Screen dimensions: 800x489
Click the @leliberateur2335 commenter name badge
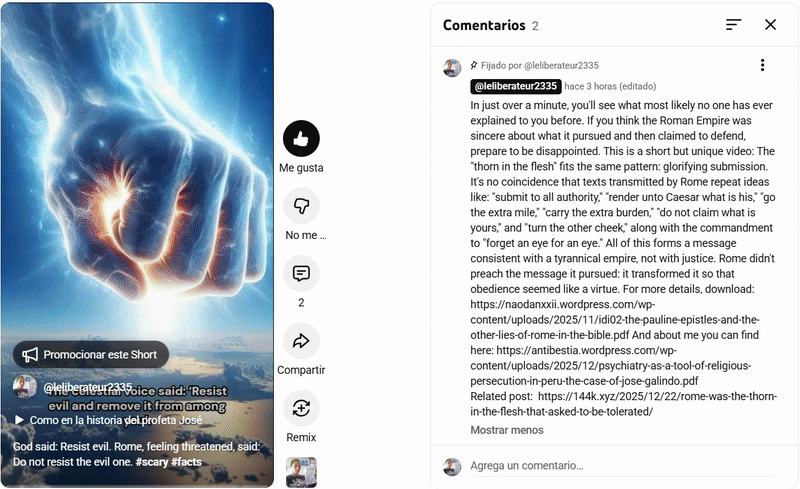click(x=515, y=86)
